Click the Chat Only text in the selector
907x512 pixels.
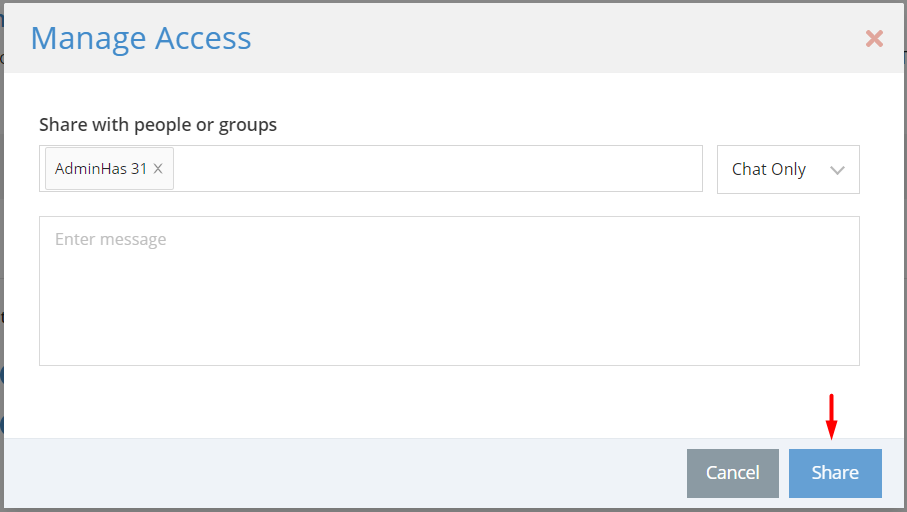tap(768, 169)
